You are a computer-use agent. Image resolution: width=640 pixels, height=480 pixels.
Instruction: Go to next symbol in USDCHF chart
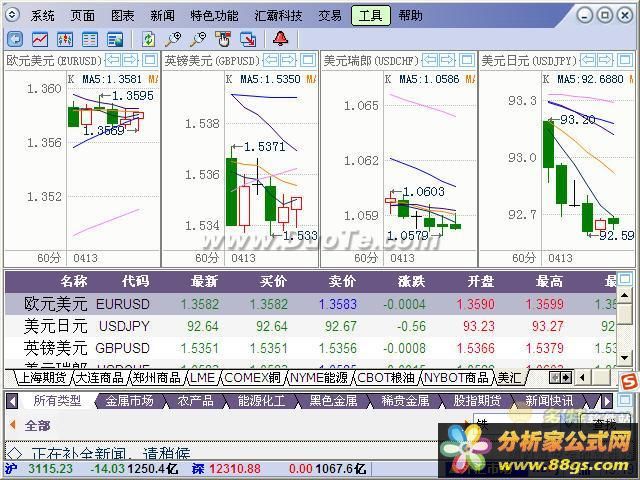(x=447, y=60)
